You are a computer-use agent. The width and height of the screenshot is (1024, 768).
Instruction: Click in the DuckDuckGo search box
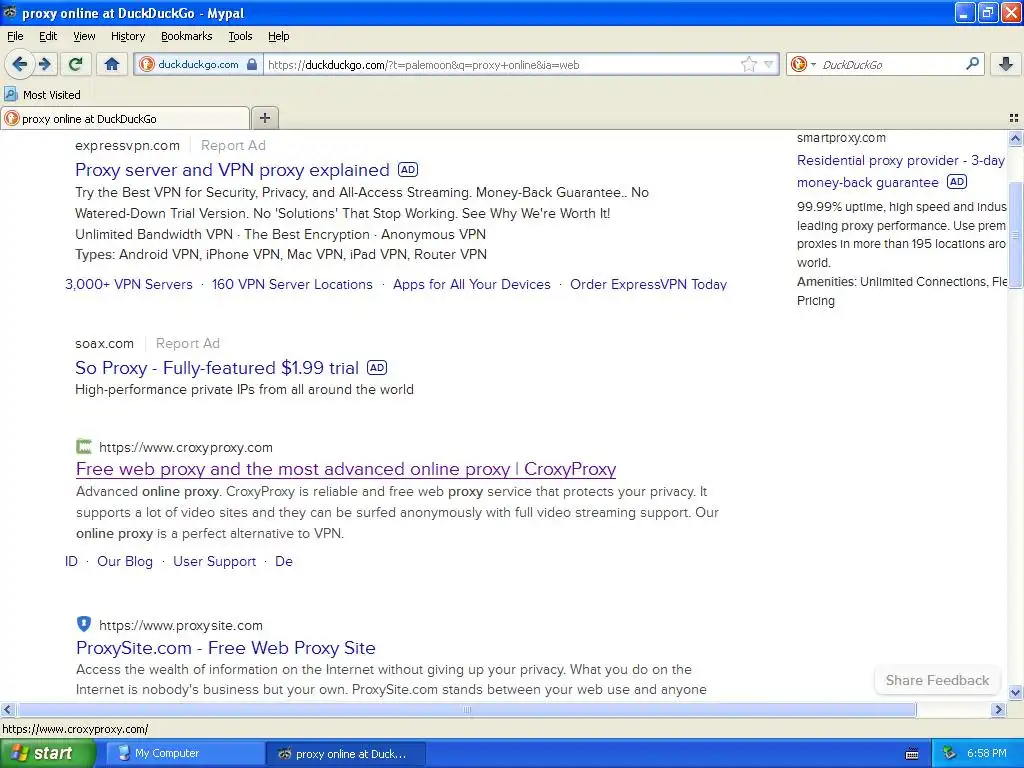(890, 65)
